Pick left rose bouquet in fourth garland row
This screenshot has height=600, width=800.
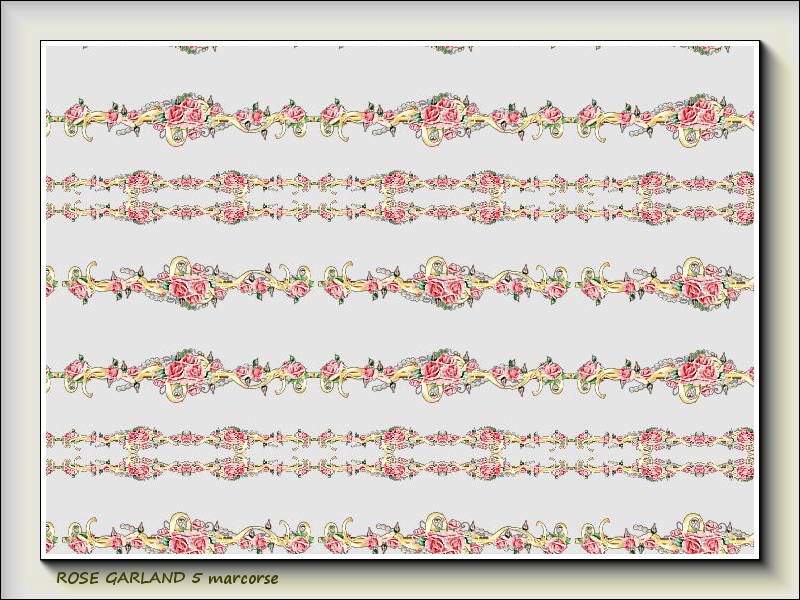[183, 370]
